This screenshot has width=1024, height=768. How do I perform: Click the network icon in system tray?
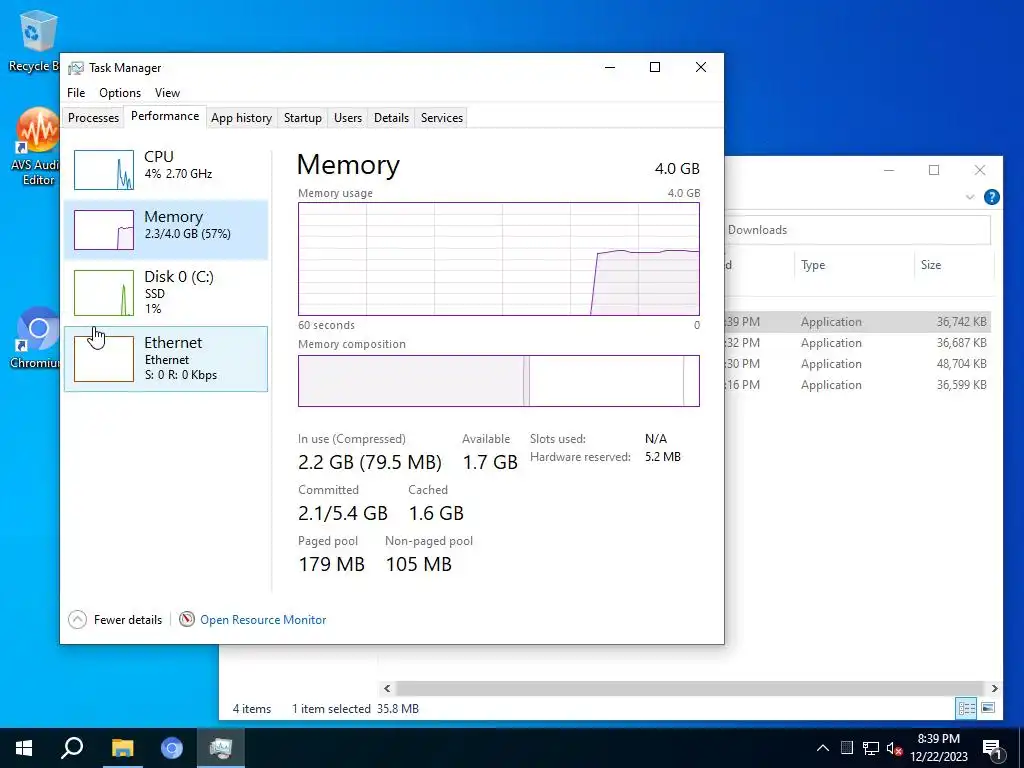pyautogui.click(x=871, y=748)
